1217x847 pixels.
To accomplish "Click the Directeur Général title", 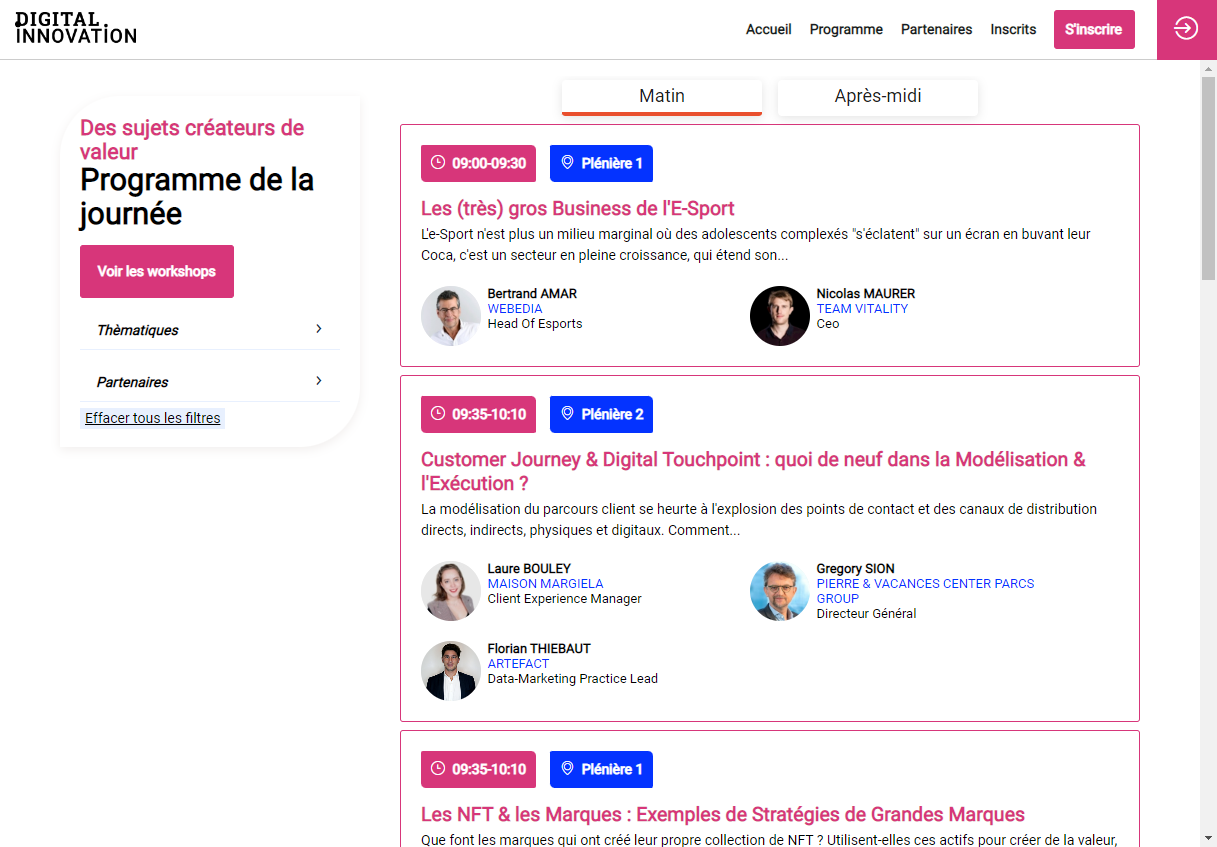I will click(867, 614).
